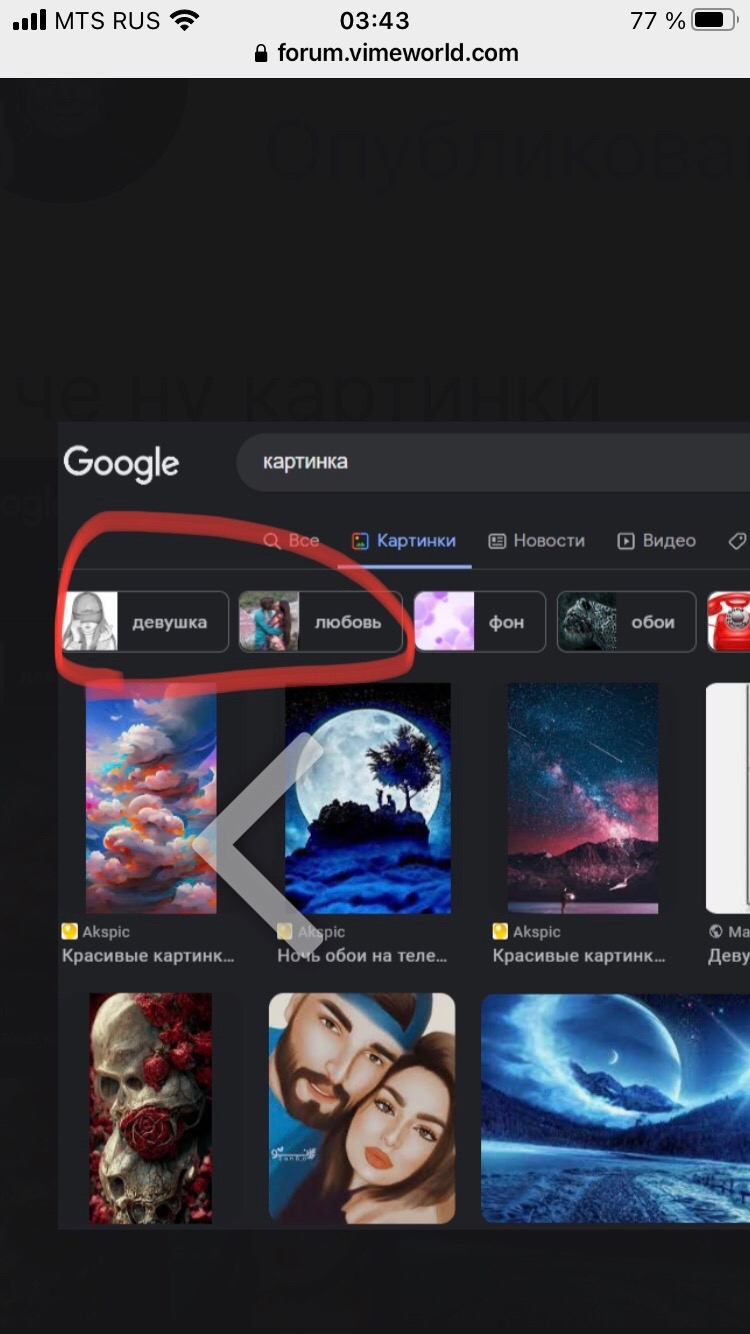
Task: Open the skull with roses thumbnail
Action: pos(151,1107)
